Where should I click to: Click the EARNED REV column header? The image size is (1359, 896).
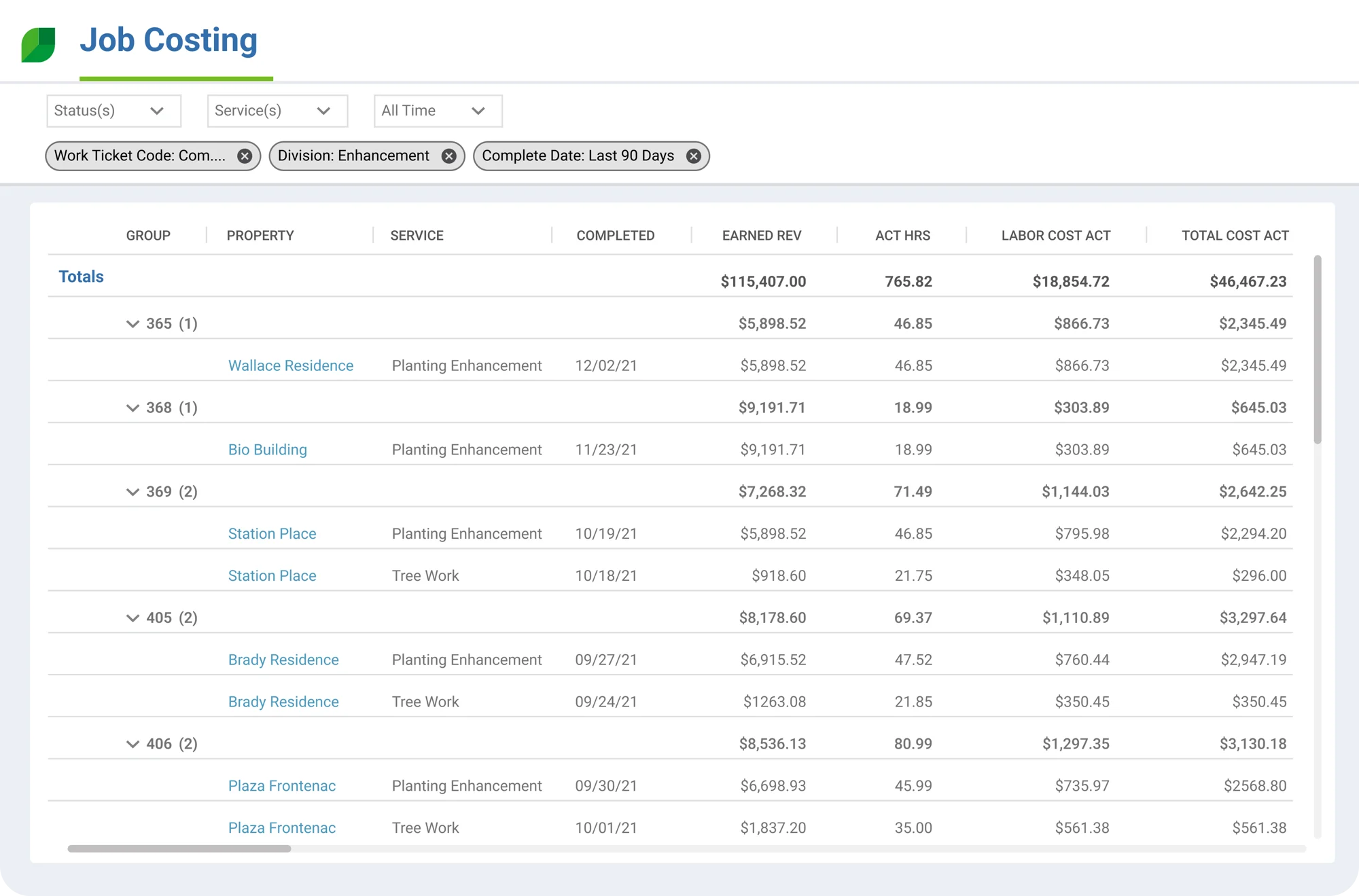pos(762,236)
